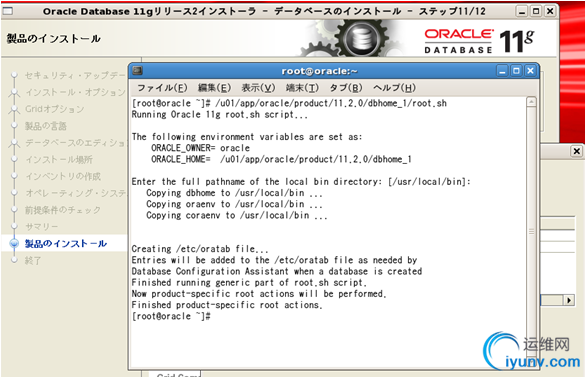The height and width of the screenshot is (378, 586).
Task: Click the last [root@oracle ~]# prompt
Action: (x=171, y=316)
